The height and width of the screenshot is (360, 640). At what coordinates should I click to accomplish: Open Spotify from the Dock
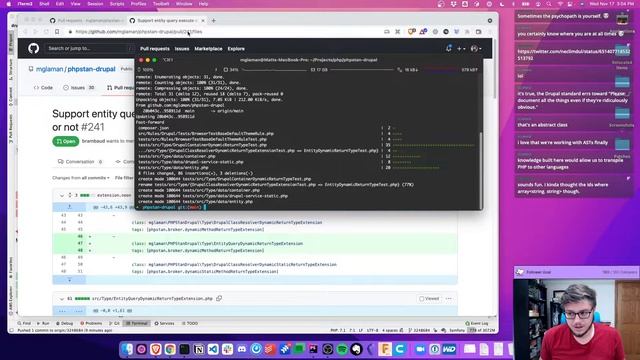pyautogui.click(x=342, y=349)
